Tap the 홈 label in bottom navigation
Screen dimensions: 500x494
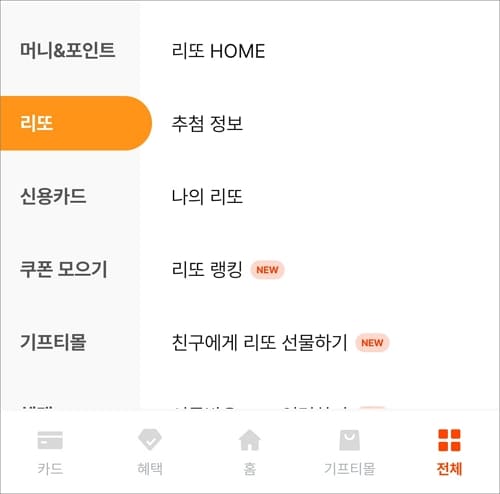pyautogui.click(x=250, y=469)
